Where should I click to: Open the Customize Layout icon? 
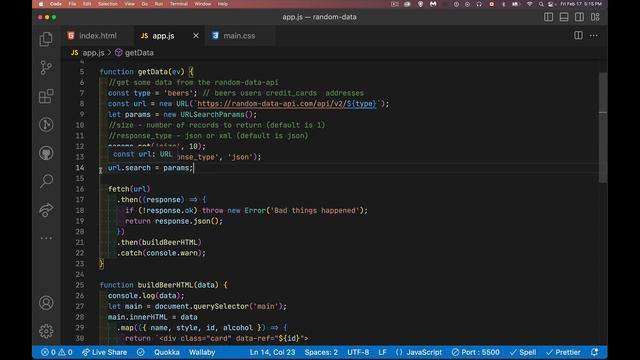[x=595, y=17]
